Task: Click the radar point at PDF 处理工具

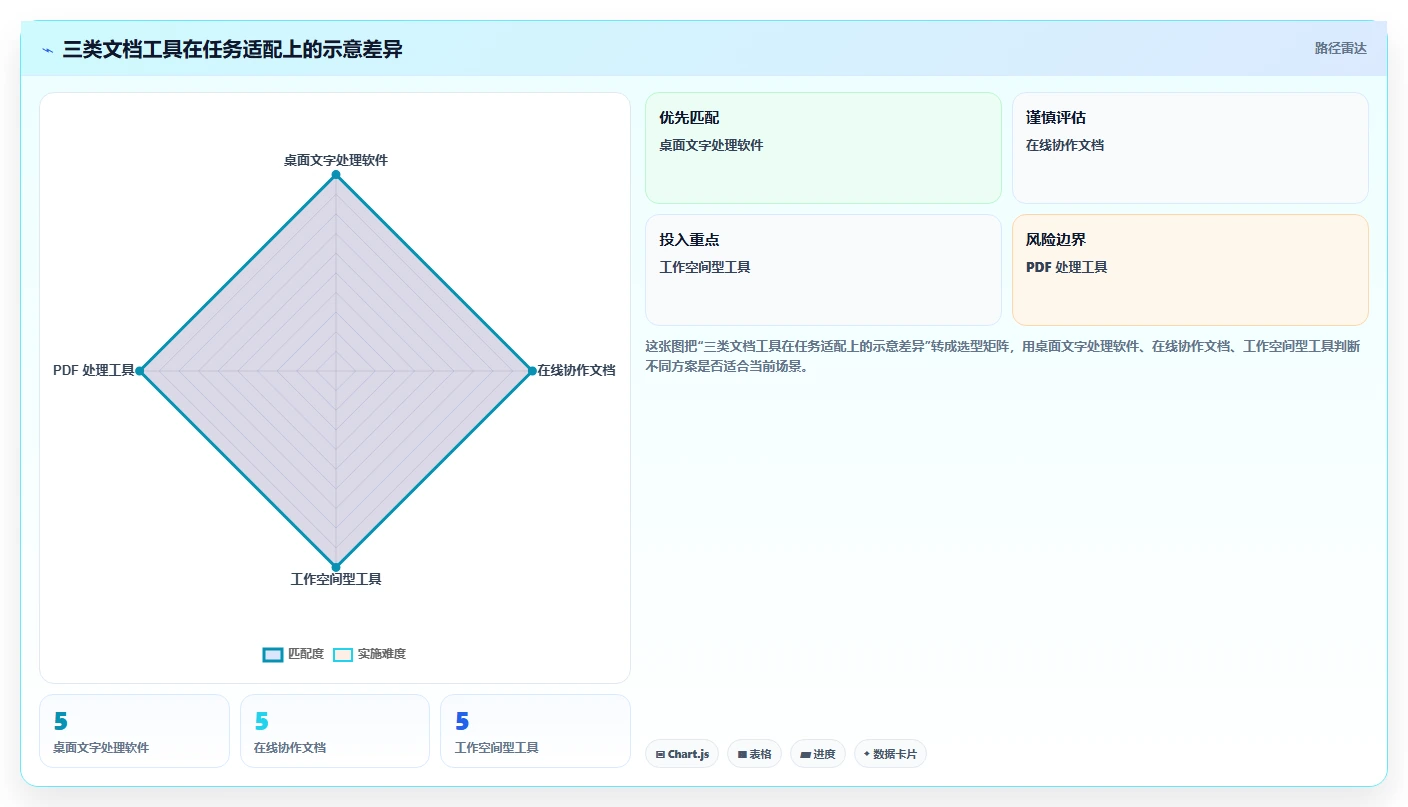Action: pos(140,371)
